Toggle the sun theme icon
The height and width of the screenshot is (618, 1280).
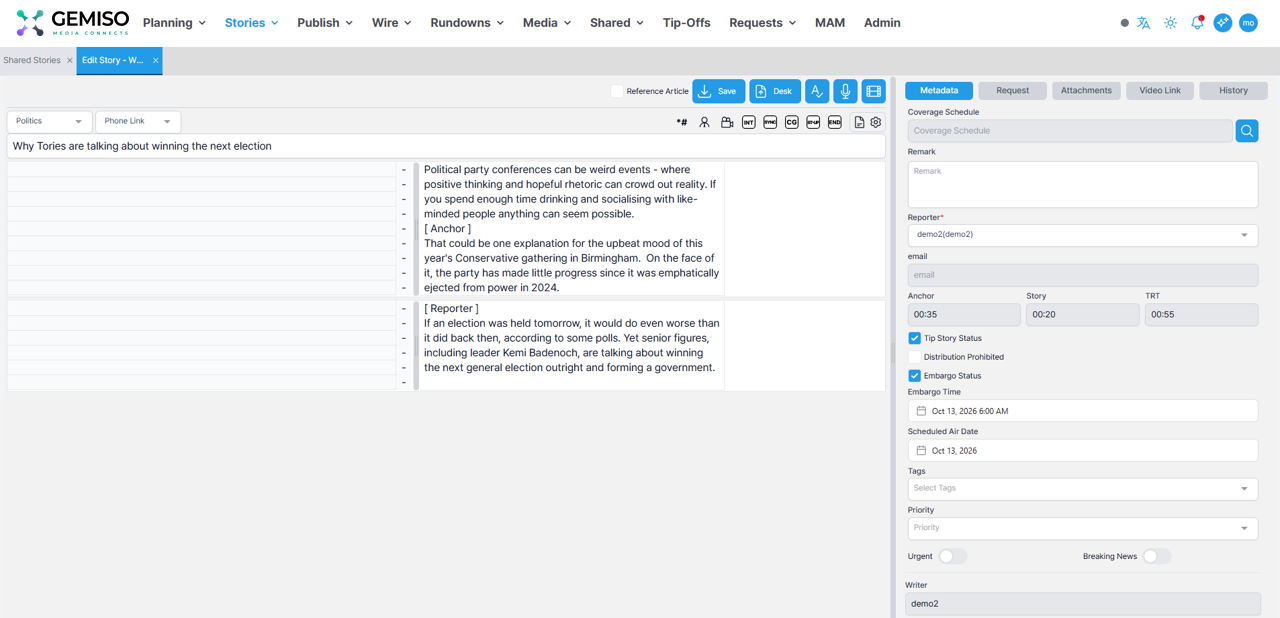pyautogui.click(x=1170, y=23)
